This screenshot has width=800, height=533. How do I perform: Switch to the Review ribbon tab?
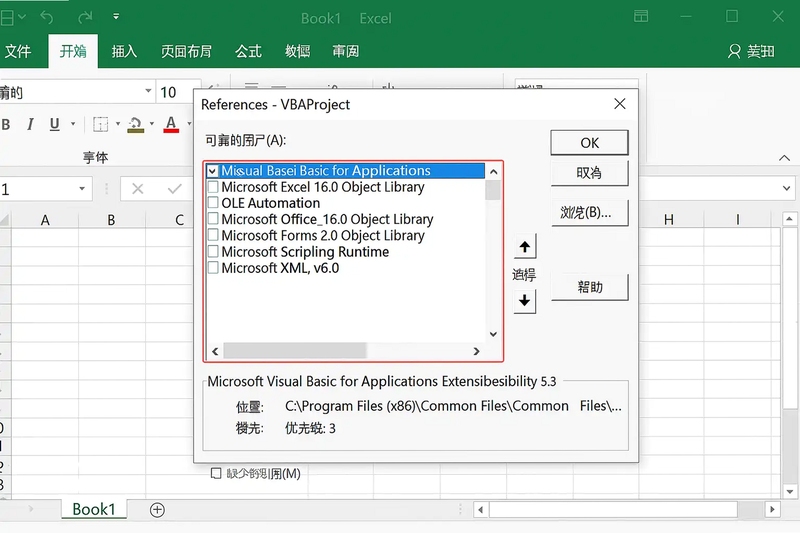[x=345, y=51]
